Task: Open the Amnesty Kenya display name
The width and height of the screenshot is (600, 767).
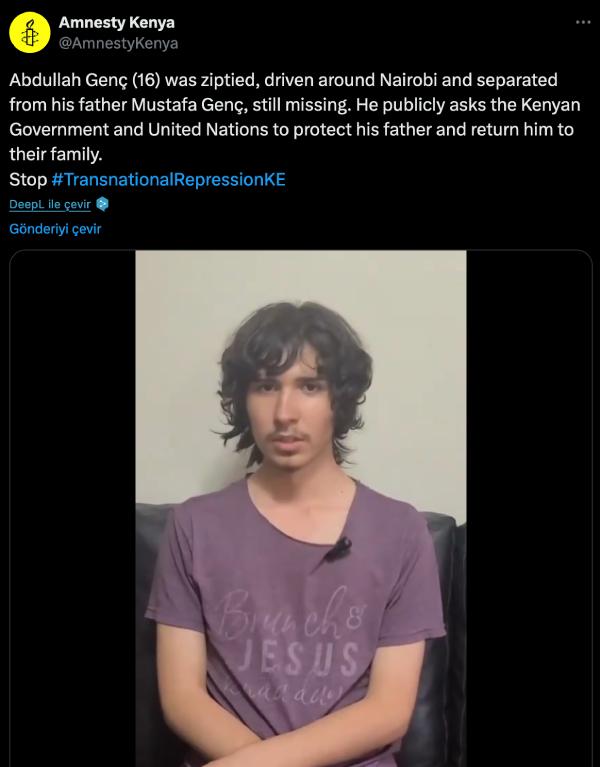Action: (x=116, y=23)
